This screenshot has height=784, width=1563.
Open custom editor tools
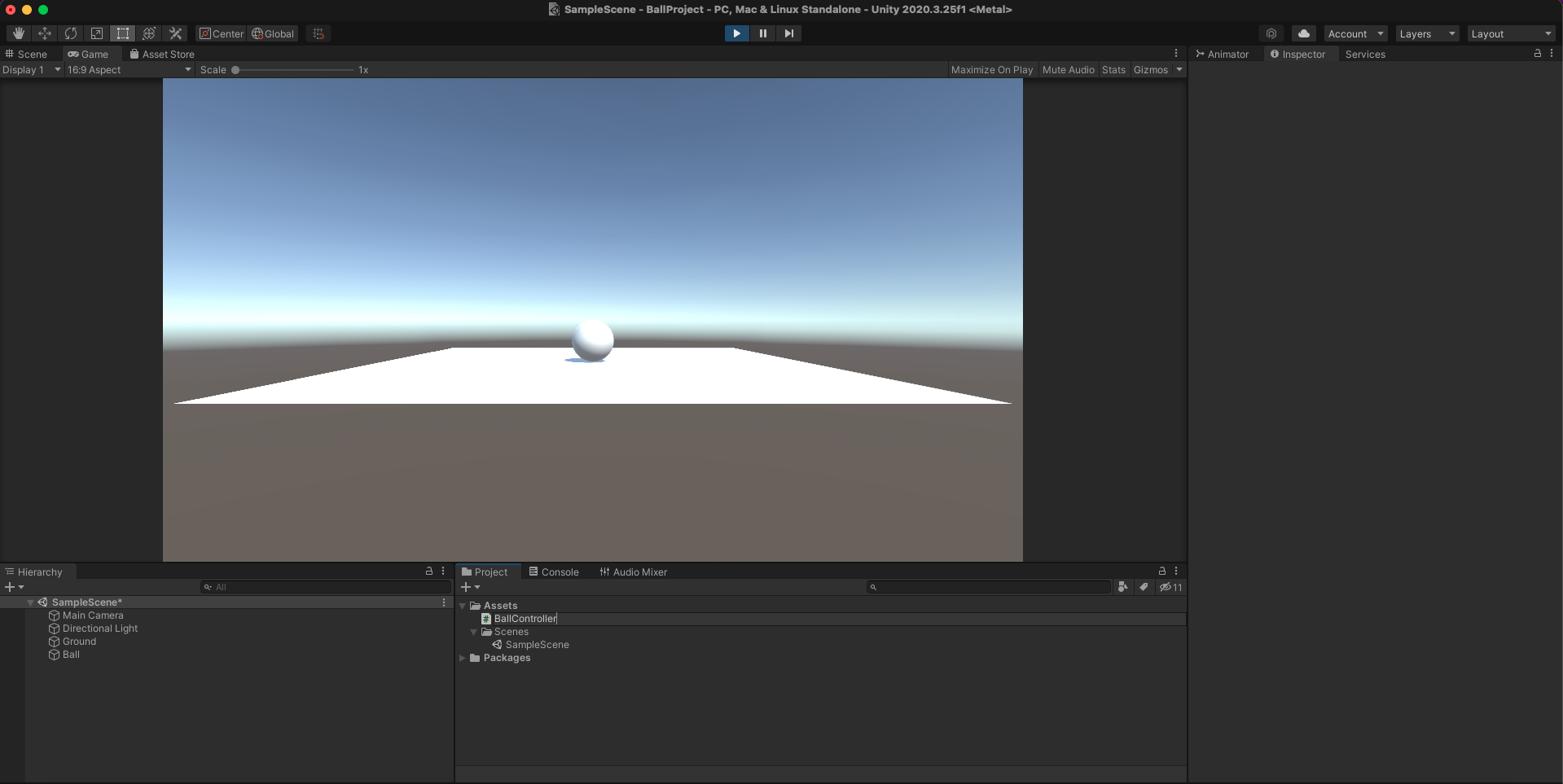click(175, 33)
